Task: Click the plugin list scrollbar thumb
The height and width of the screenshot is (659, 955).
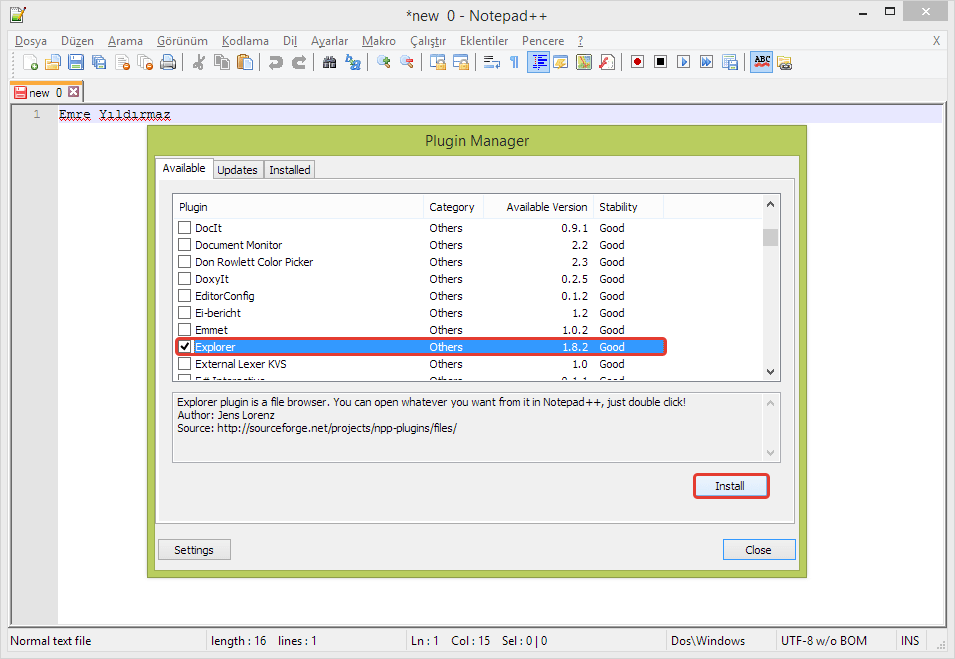Action: coord(770,238)
